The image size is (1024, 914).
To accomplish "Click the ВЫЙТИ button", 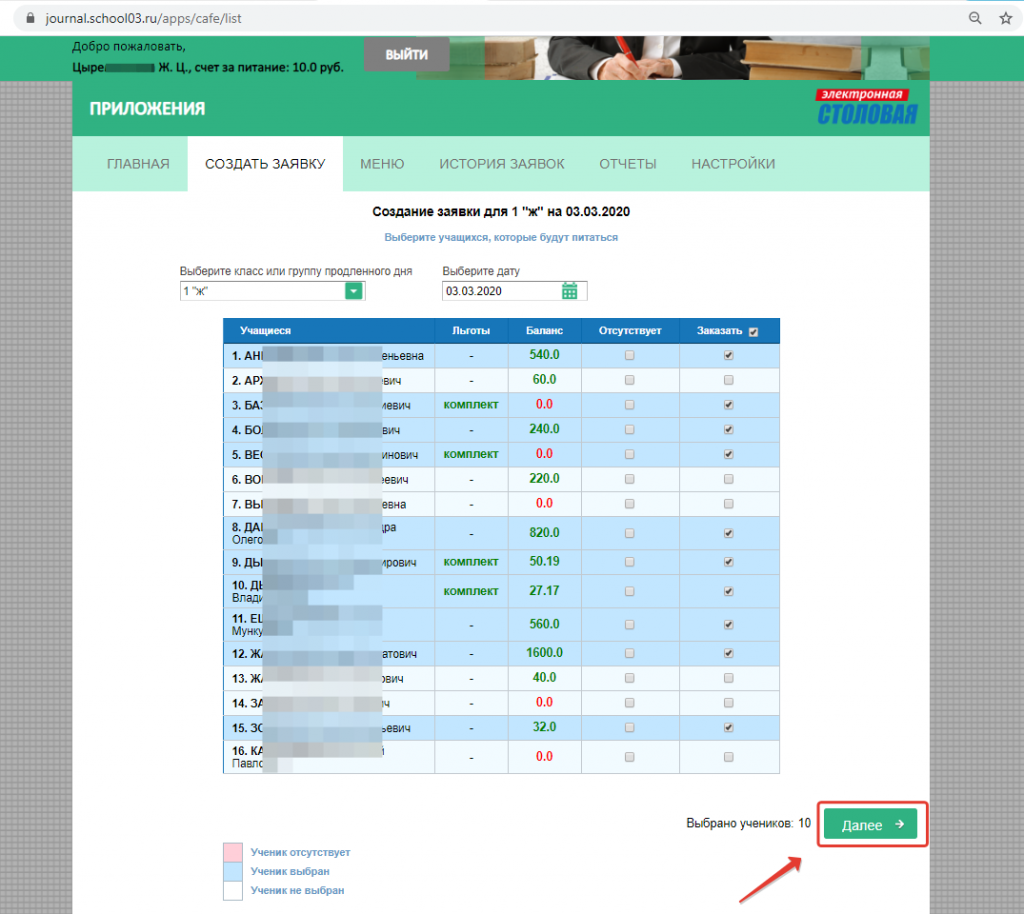I will pos(406,55).
